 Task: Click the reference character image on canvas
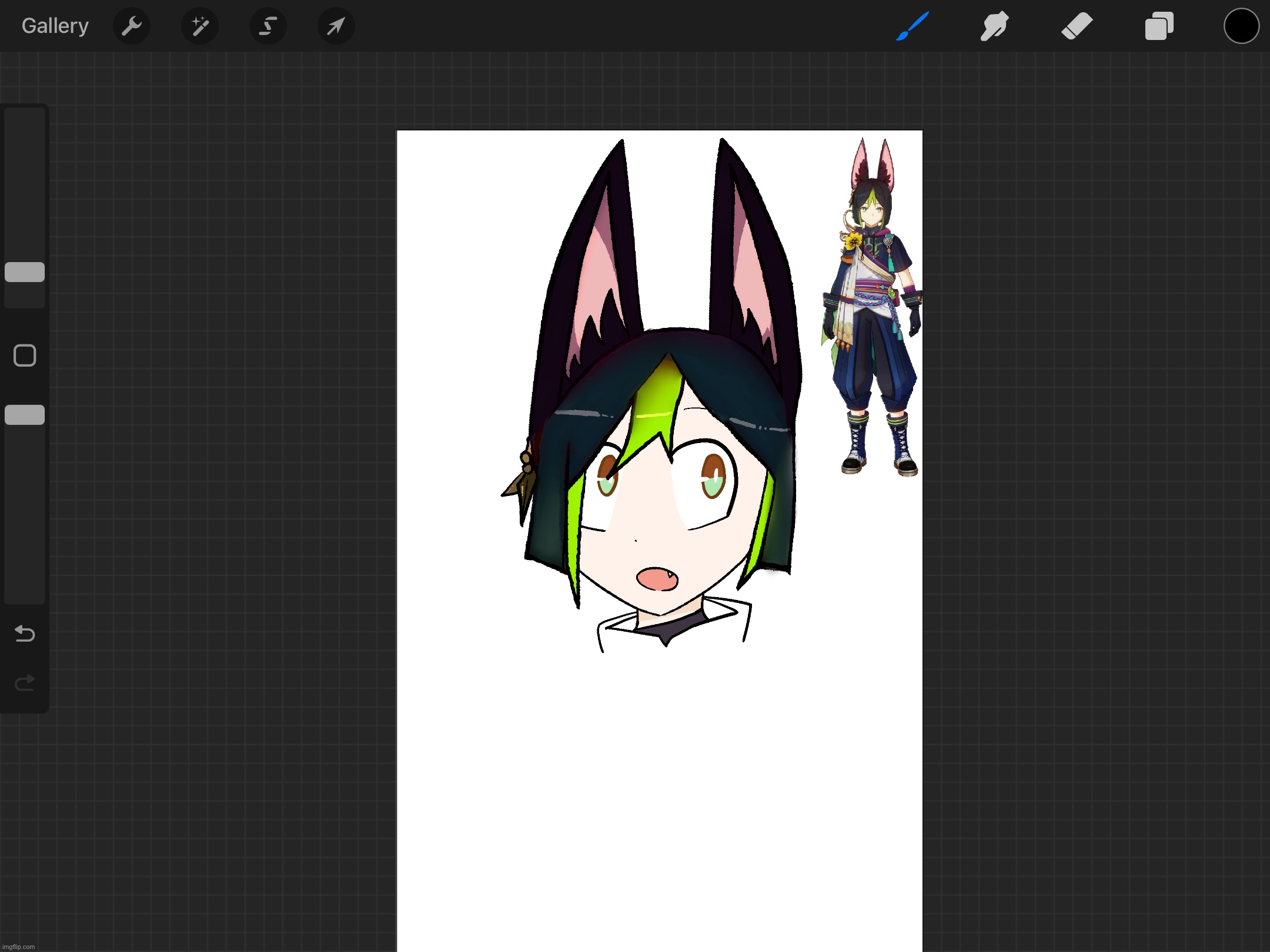click(x=871, y=307)
